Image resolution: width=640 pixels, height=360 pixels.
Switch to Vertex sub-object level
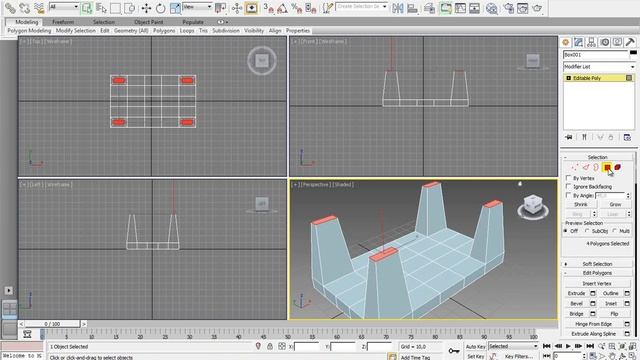pos(575,167)
